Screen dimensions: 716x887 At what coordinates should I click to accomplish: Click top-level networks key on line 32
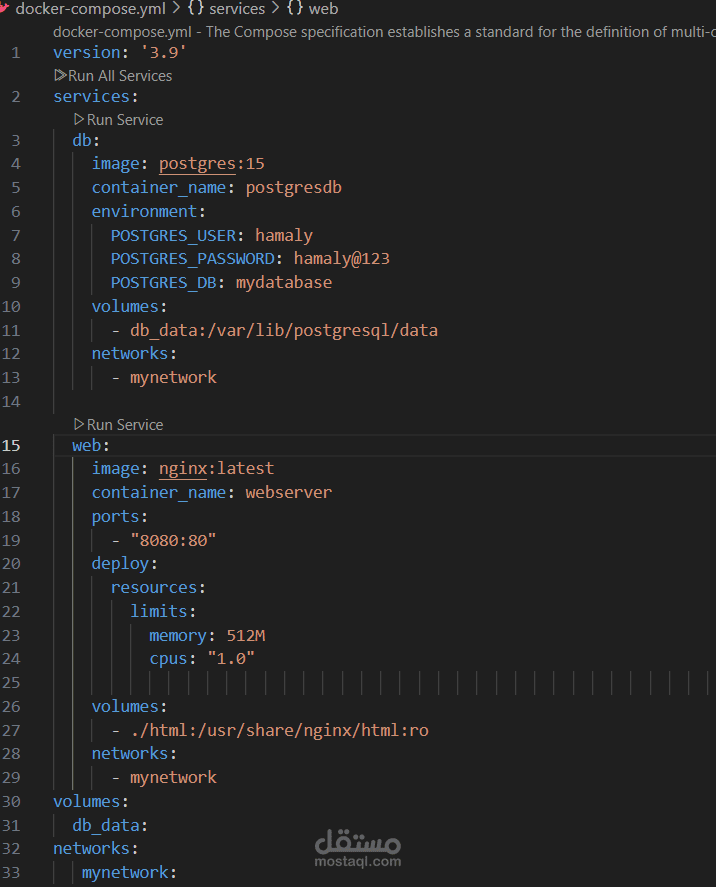[x=92, y=849]
